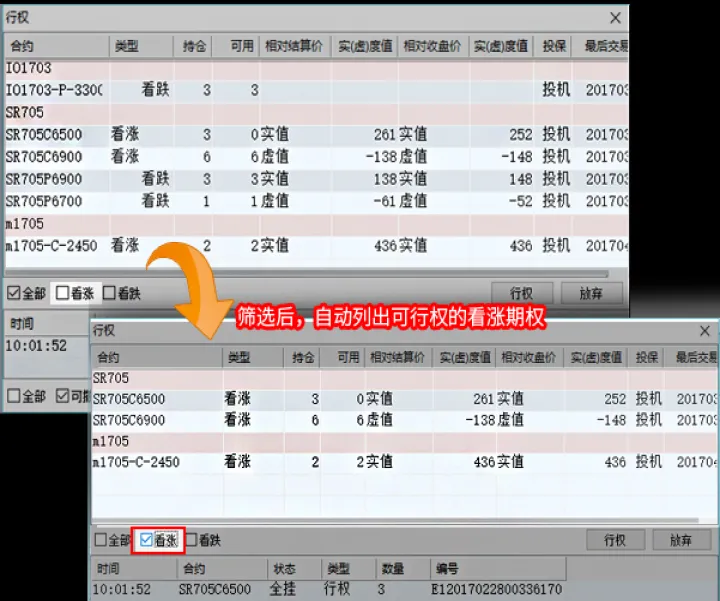Select SR705C6500 row in the front window's option list
This screenshot has width=720, height=601.
coord(405,399)
